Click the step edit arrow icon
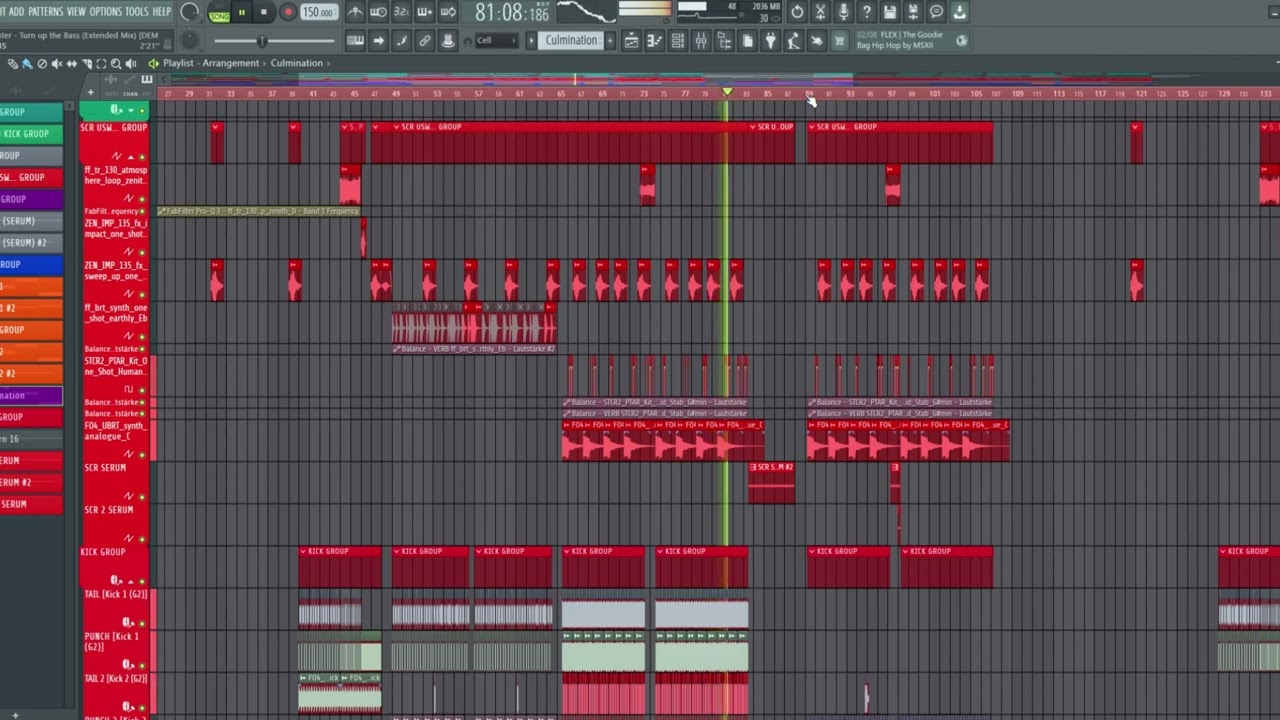The image size is (1280, 720). 378,40
